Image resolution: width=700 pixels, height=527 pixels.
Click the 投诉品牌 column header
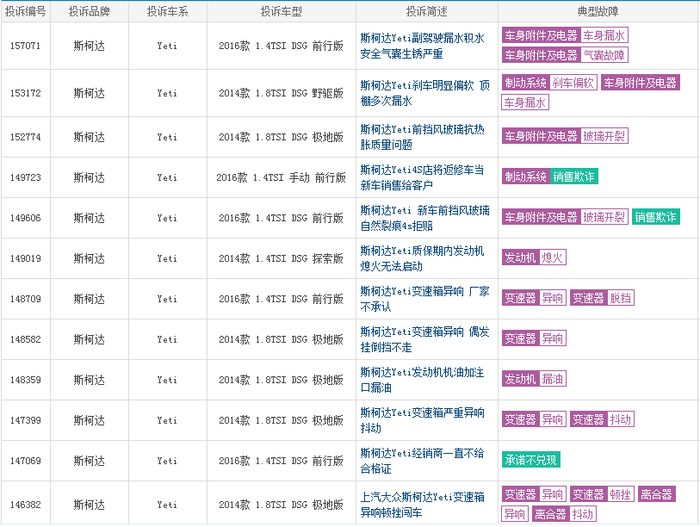(x=89, y=12)
